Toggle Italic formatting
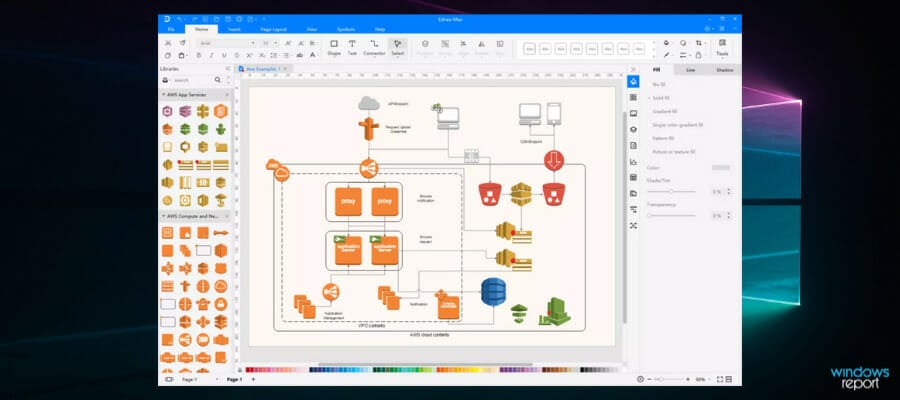The image size is (900, 400). point(211,56)
